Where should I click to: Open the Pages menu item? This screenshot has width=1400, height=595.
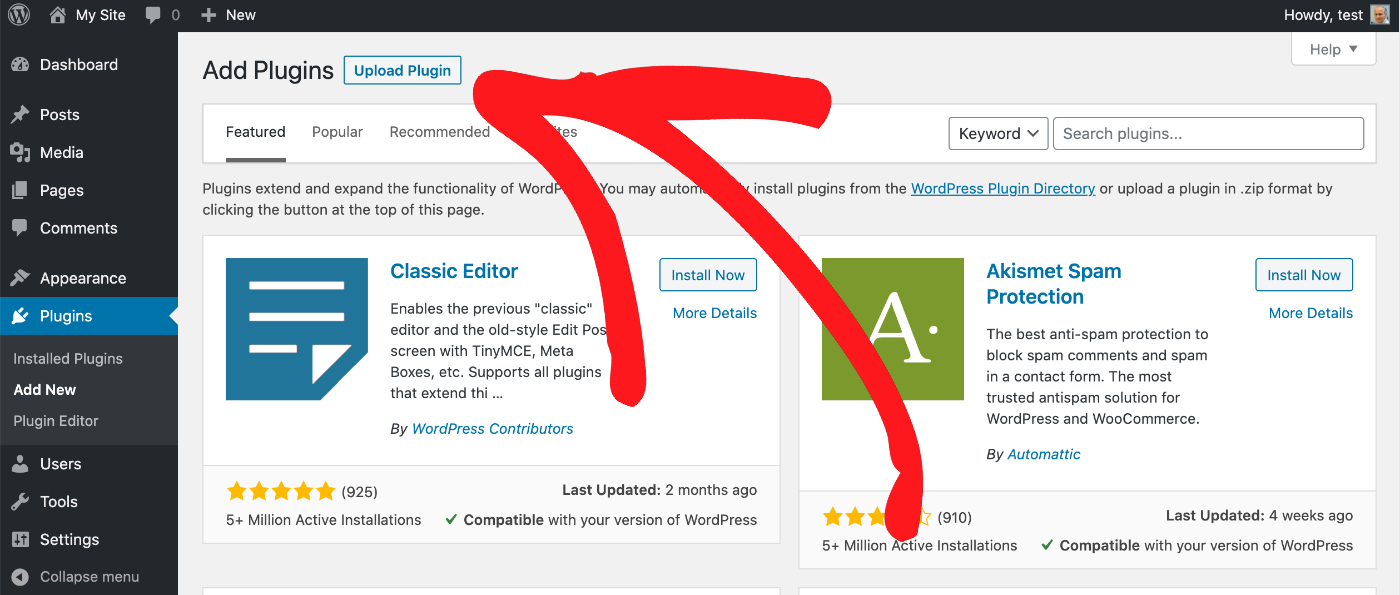[89, 191]
